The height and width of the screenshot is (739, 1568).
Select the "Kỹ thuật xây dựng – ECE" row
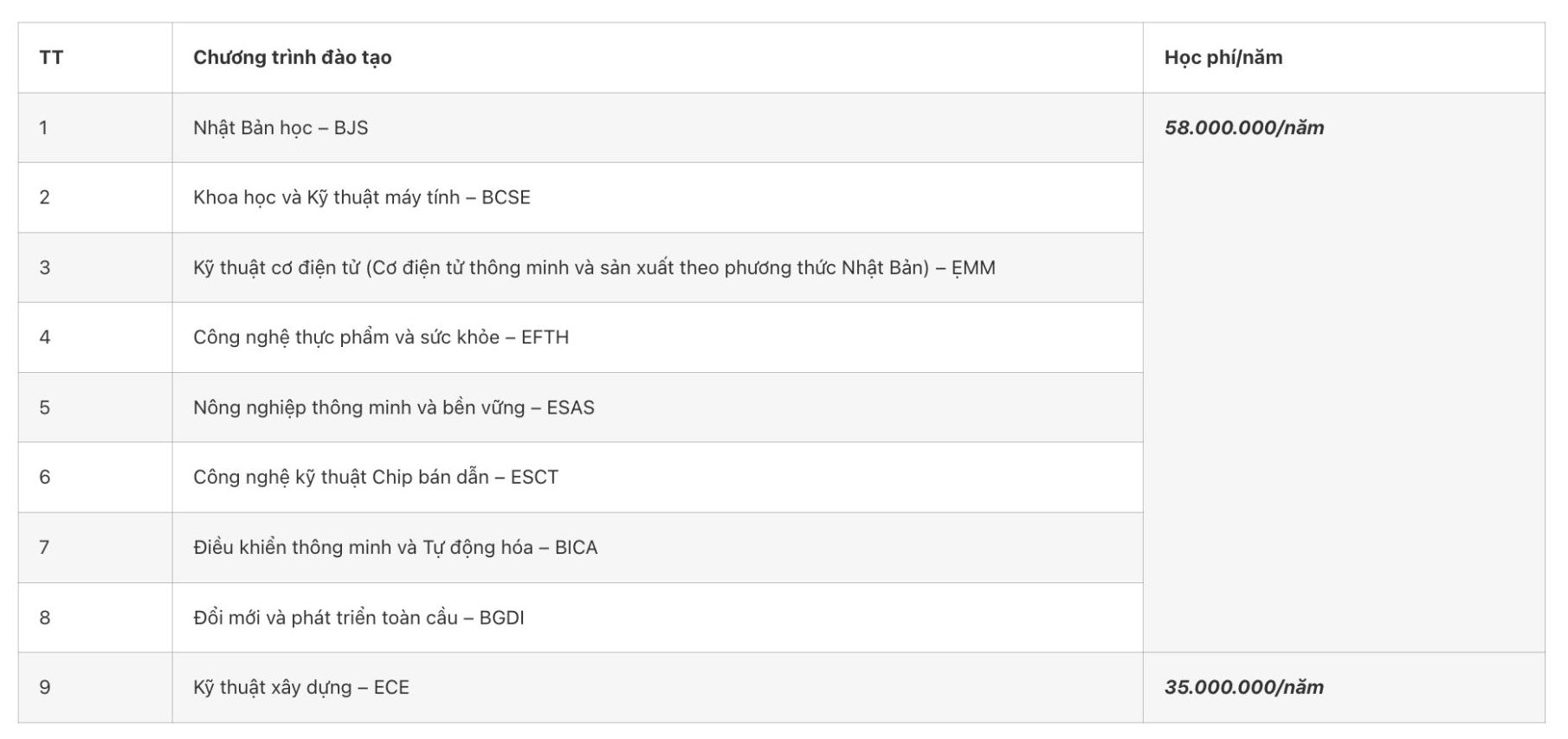coord(300,688)
